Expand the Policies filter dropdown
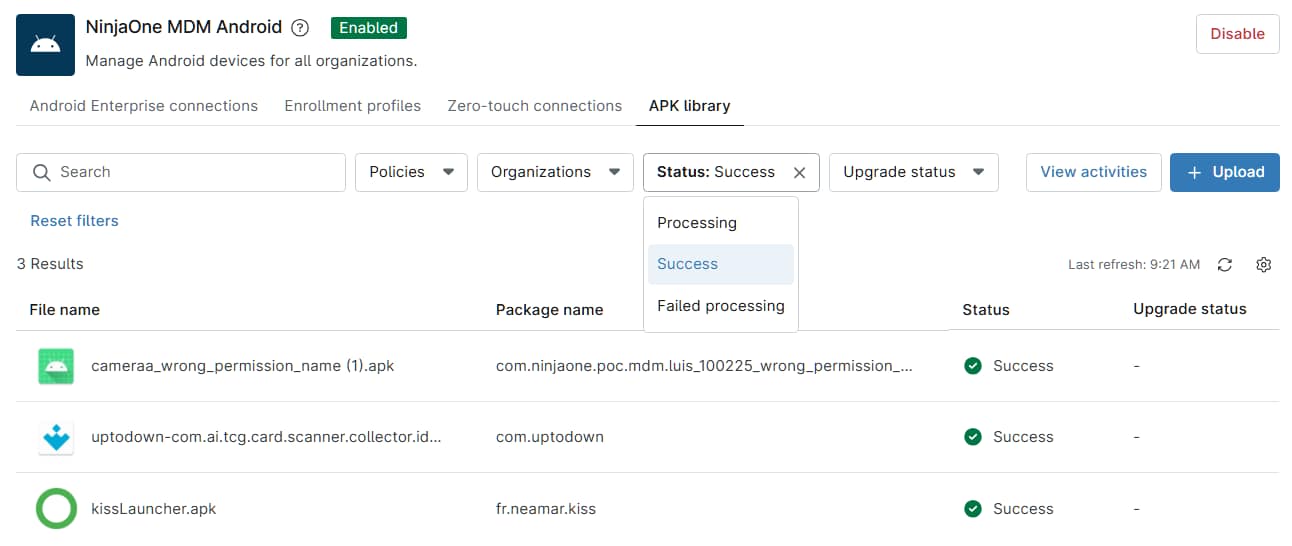 point(412,172)
